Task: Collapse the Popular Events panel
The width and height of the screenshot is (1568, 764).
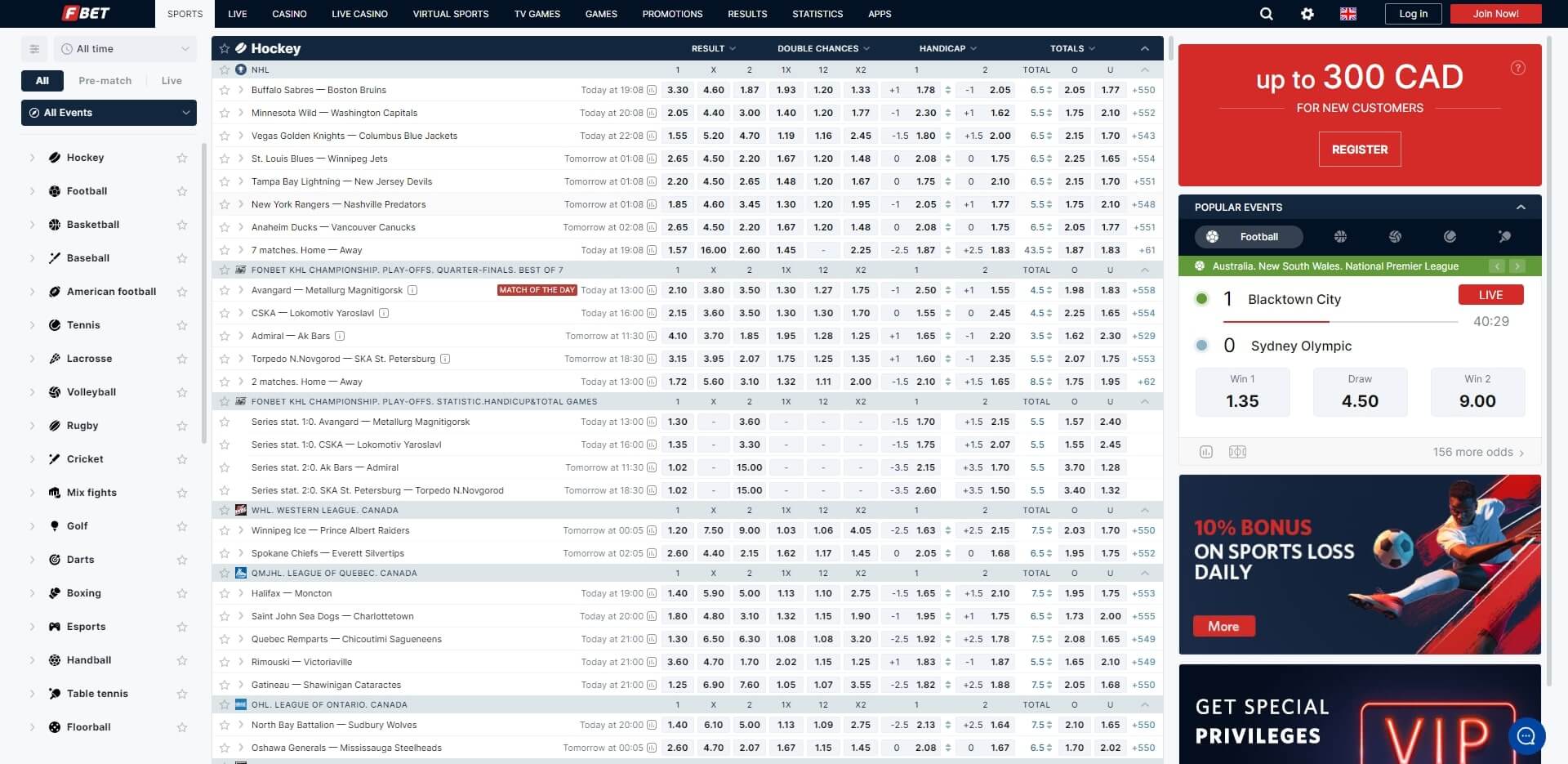Action: pos(1521,208)
